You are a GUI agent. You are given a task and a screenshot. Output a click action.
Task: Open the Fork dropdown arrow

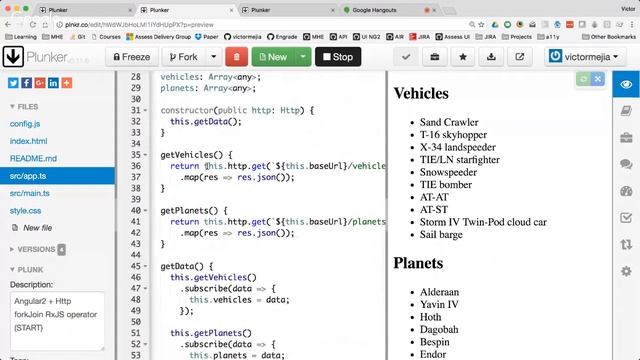click(213, 57)
